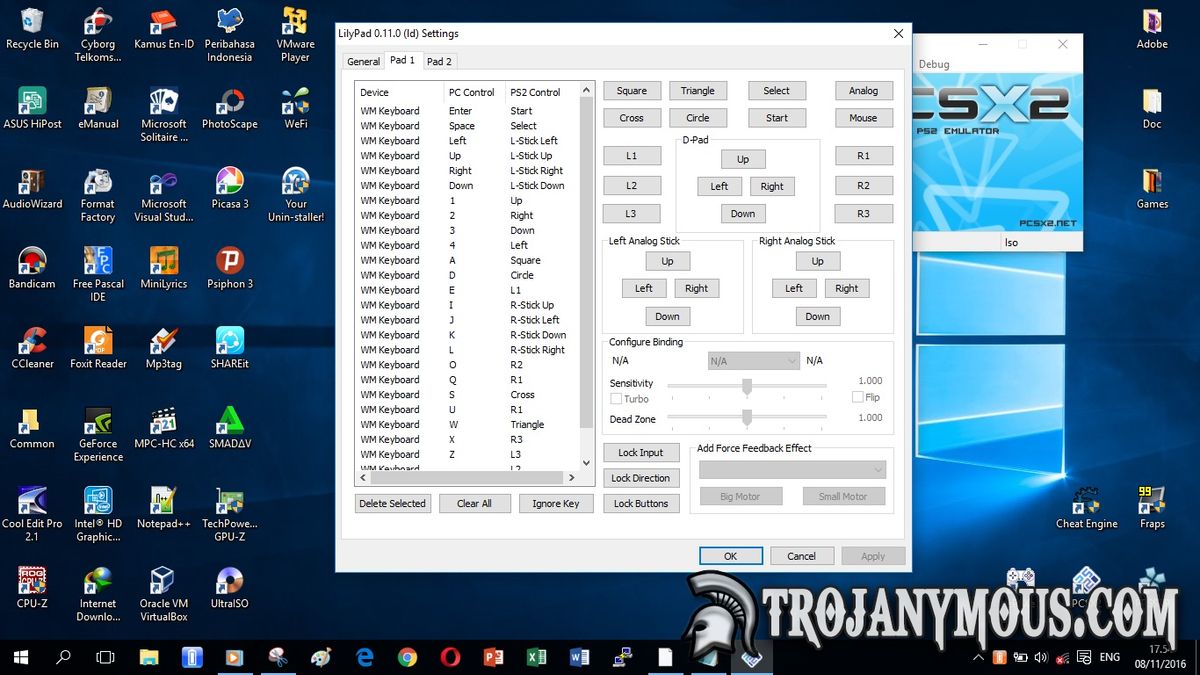Screen dimensions: 1200x675
Task: Click the Analog button
Action: pos(864,91)
